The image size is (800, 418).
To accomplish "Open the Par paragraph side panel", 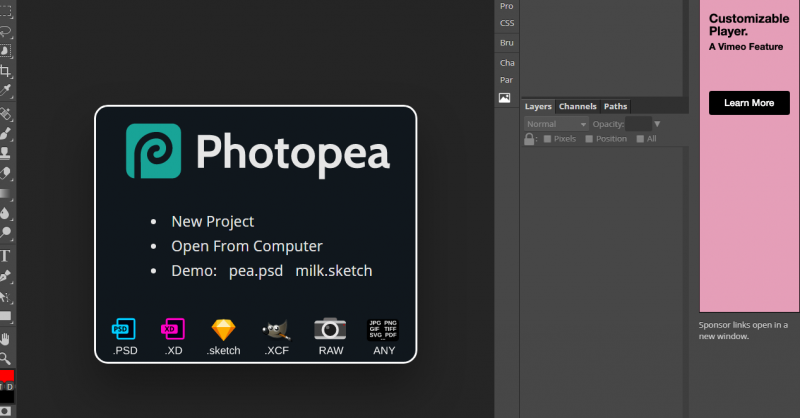I will click(507, 80).
